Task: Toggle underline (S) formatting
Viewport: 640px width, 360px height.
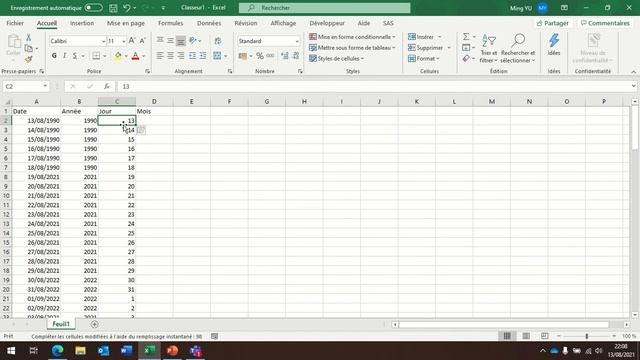Action: point(75,56)
